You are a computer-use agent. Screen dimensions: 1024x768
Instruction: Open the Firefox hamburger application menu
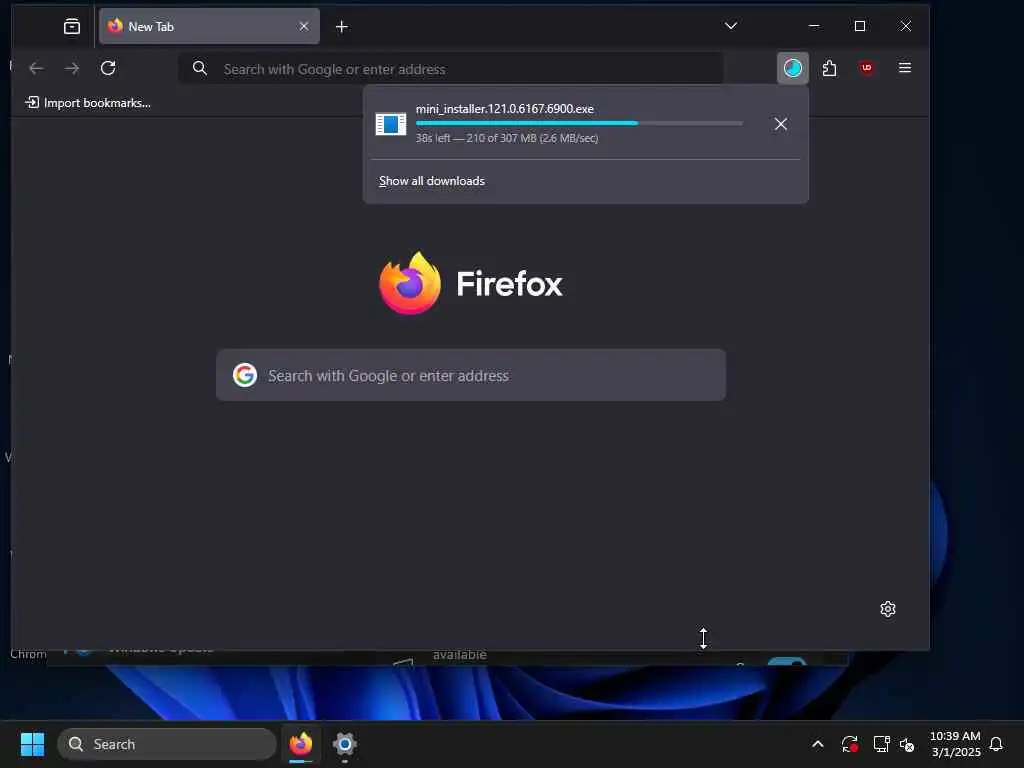tap(904, 68)
